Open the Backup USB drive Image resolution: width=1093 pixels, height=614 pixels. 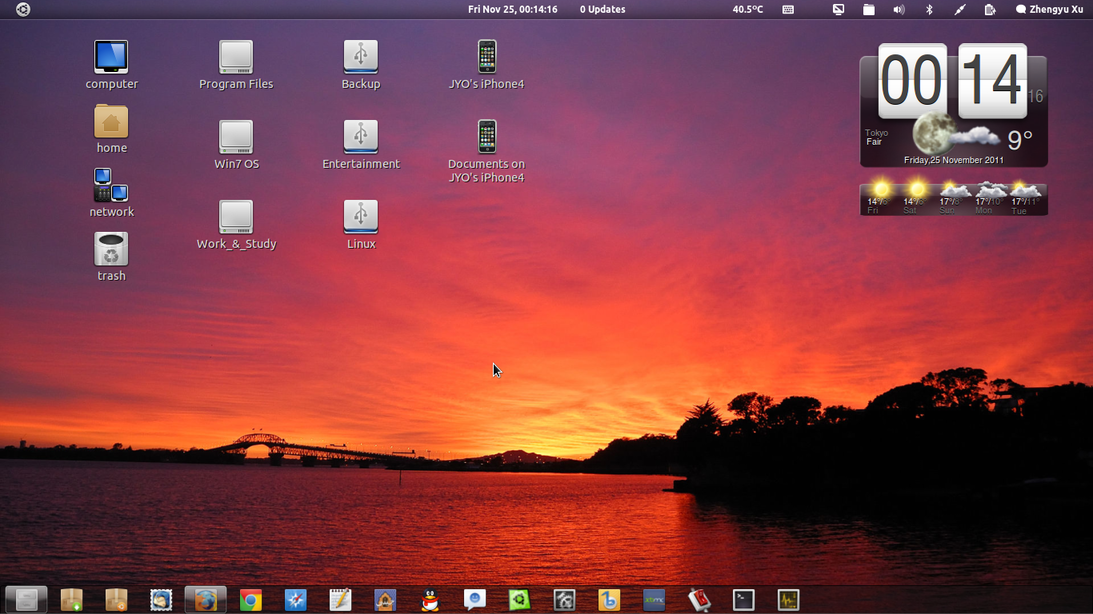(361, 57)
